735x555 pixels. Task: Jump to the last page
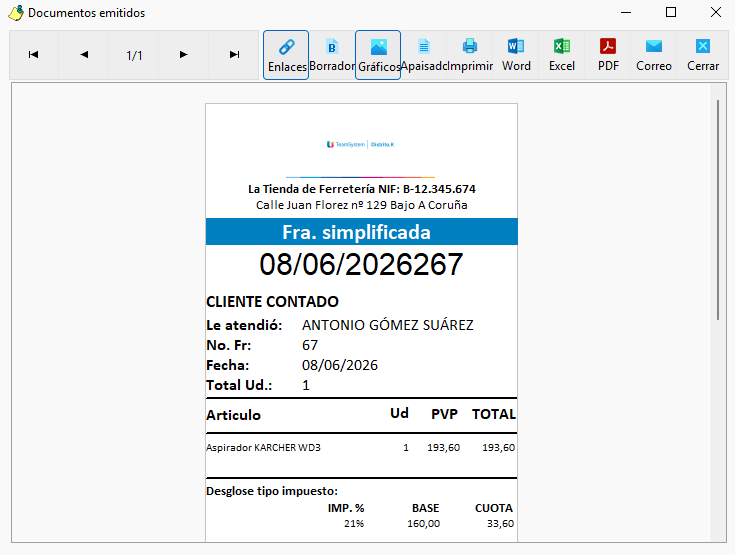pos(234,55)
